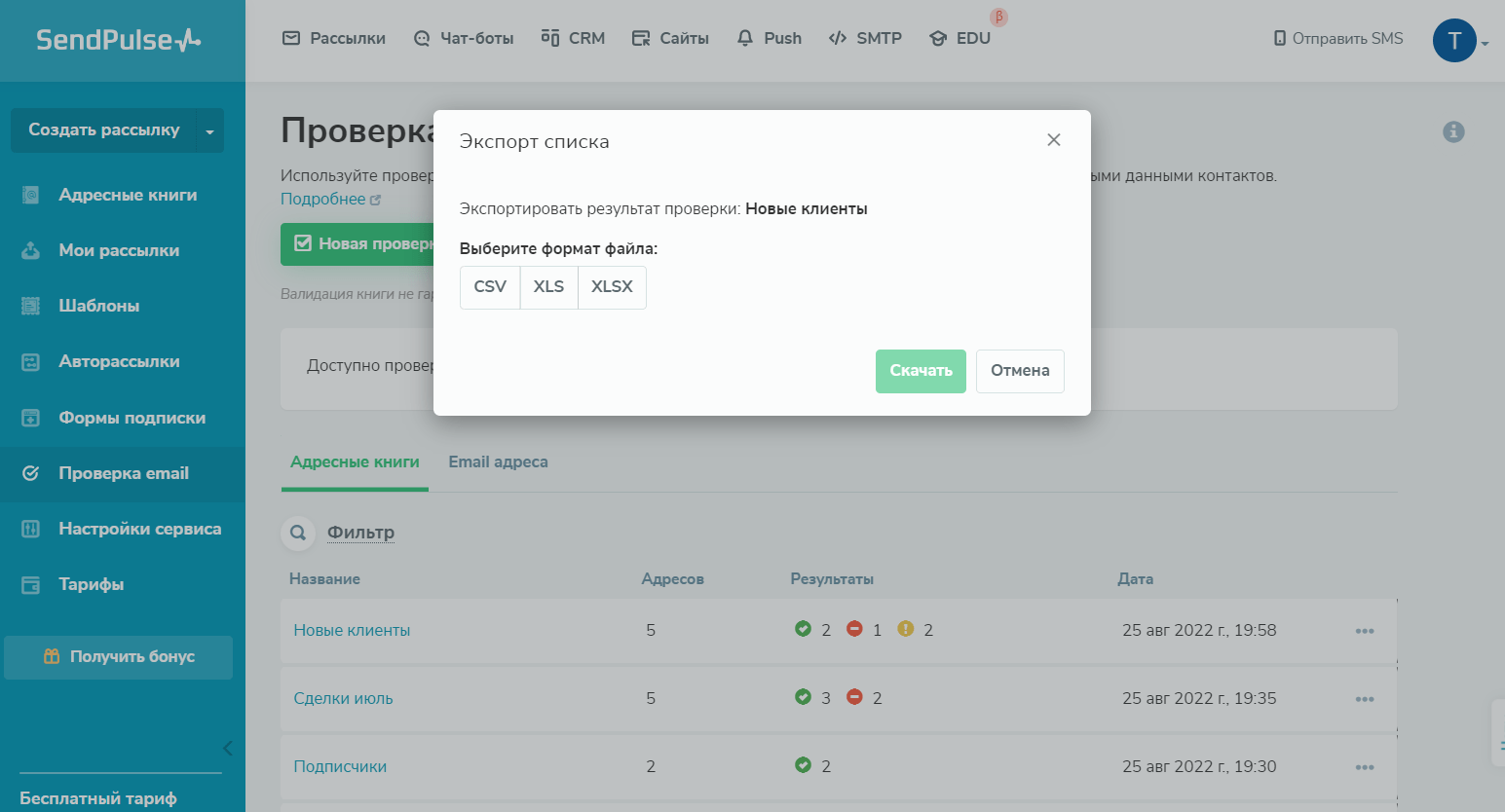Viewport: 1505px width, 812px height.
Task: Click the Шаблоны sidebar icon
Action: (31, 306)
